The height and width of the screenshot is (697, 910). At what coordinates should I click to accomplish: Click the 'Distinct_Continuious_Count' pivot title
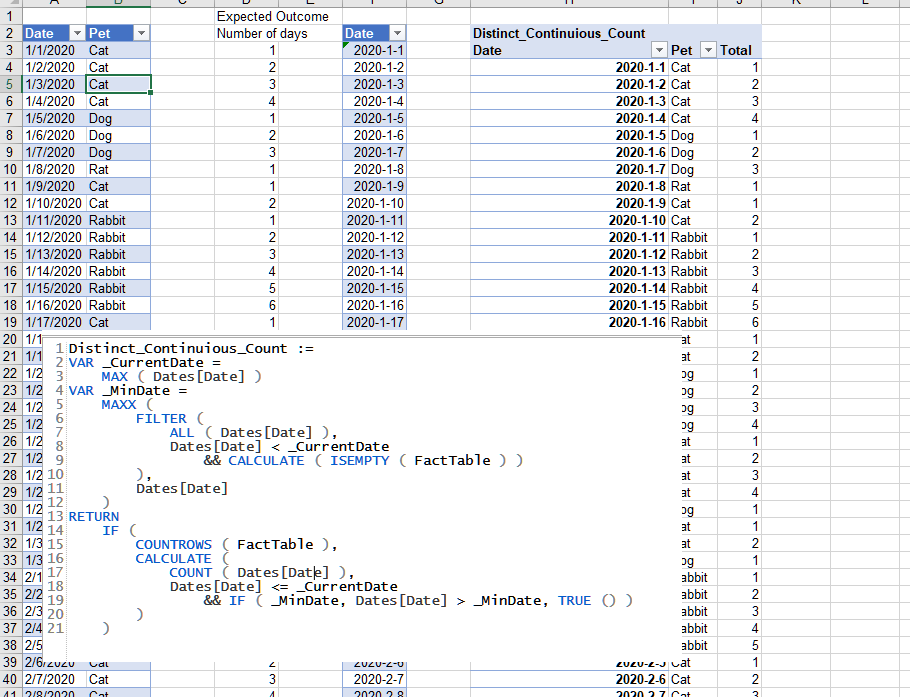pos(558,33)
